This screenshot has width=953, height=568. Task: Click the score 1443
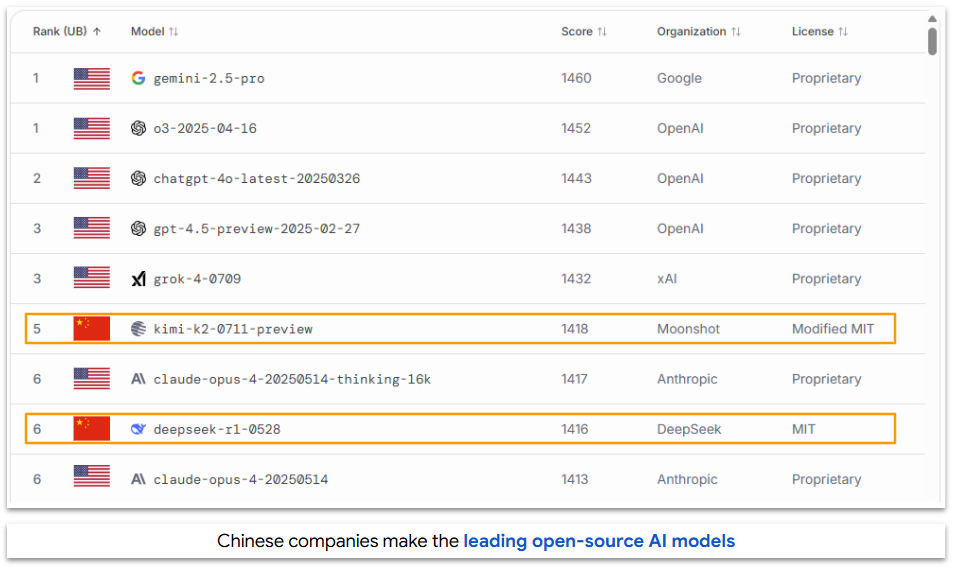click(x=576, y=179)
